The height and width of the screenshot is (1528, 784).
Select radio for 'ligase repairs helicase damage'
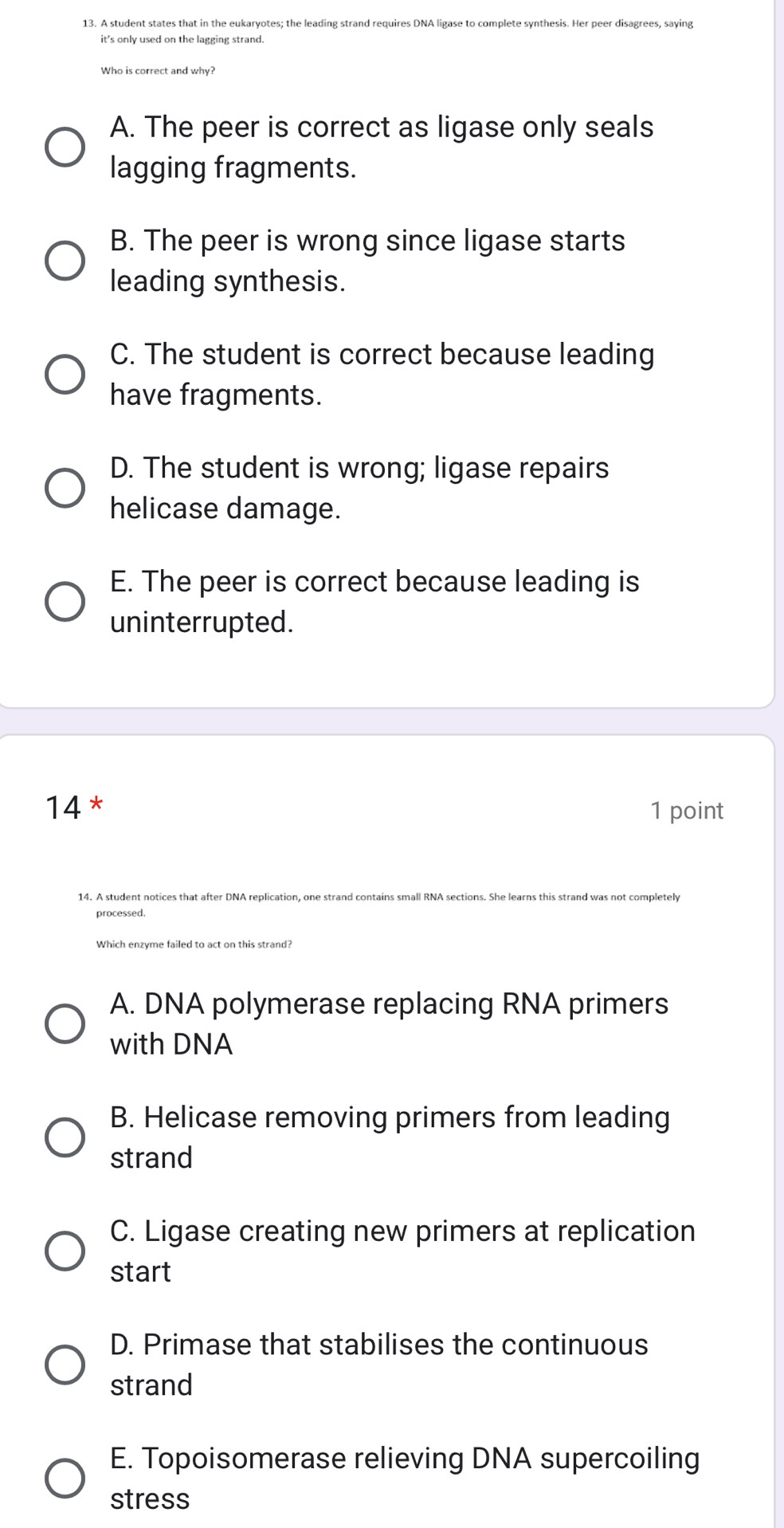(65, 489)
